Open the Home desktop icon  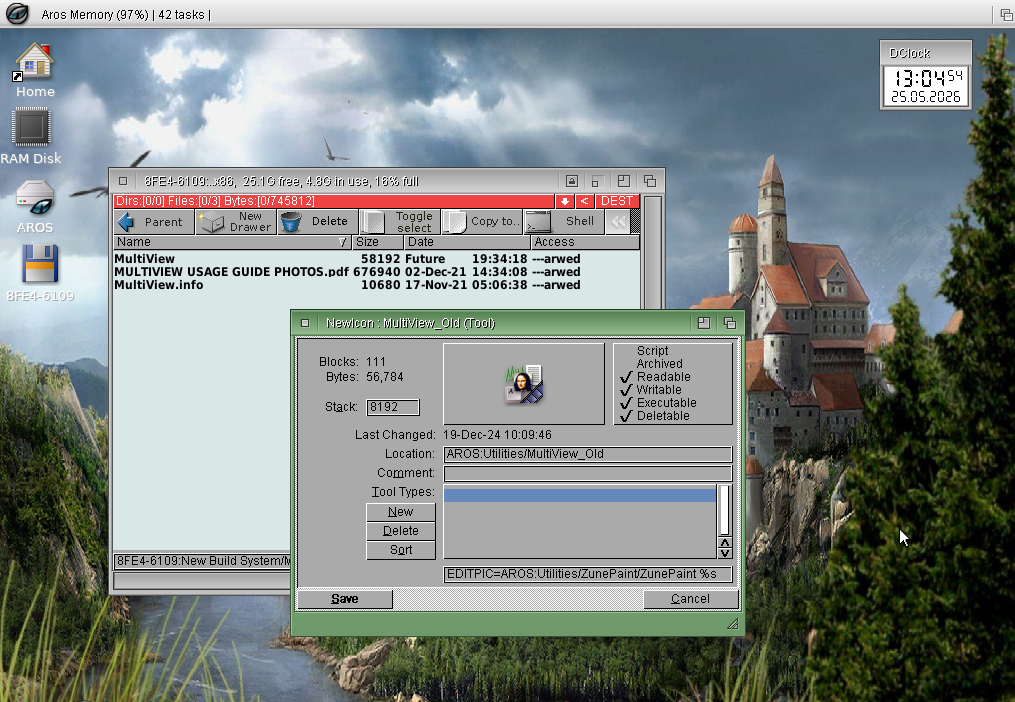pyautogui.click(x=35, y=70)
